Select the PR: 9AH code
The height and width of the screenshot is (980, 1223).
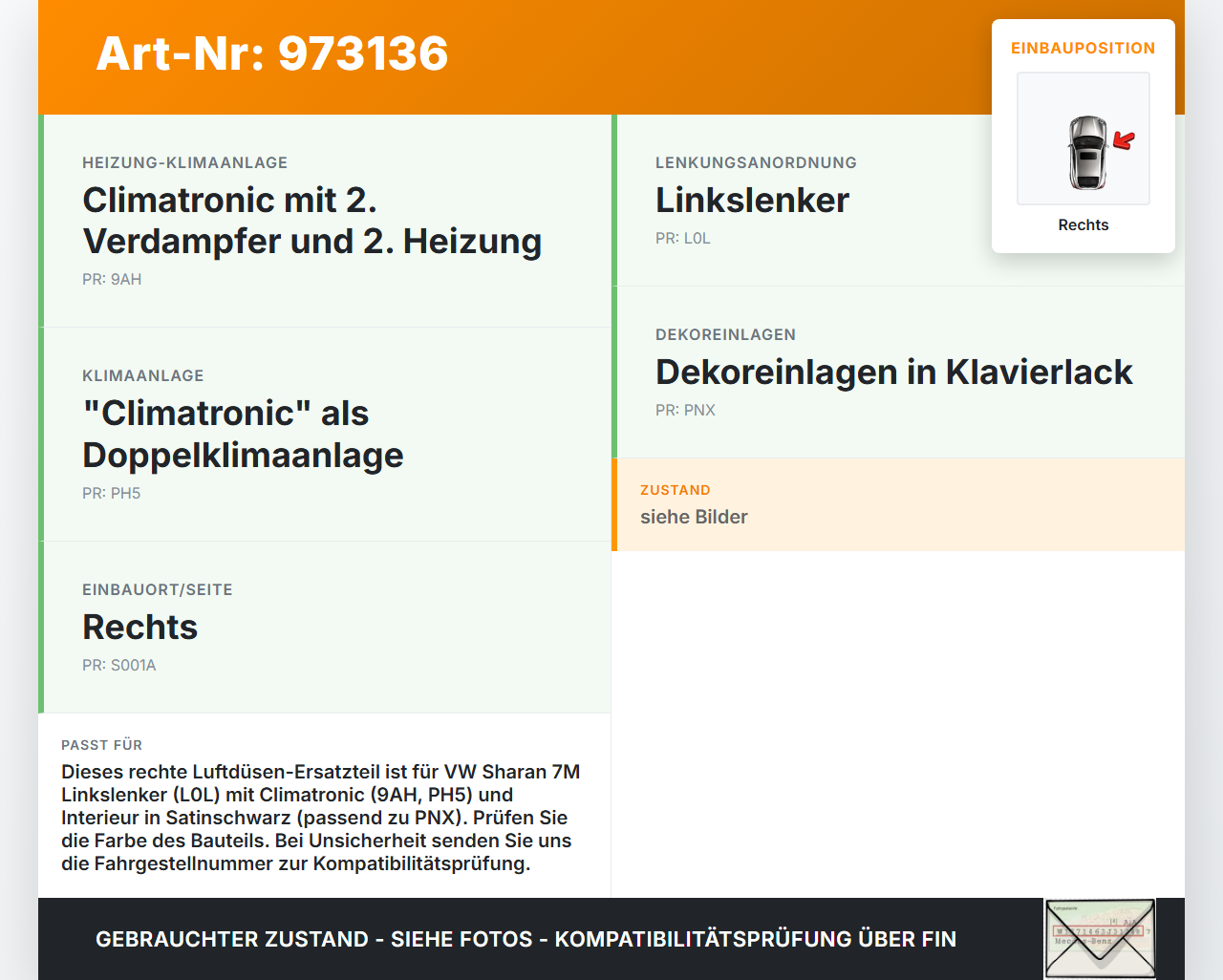[x=112, y=279]
